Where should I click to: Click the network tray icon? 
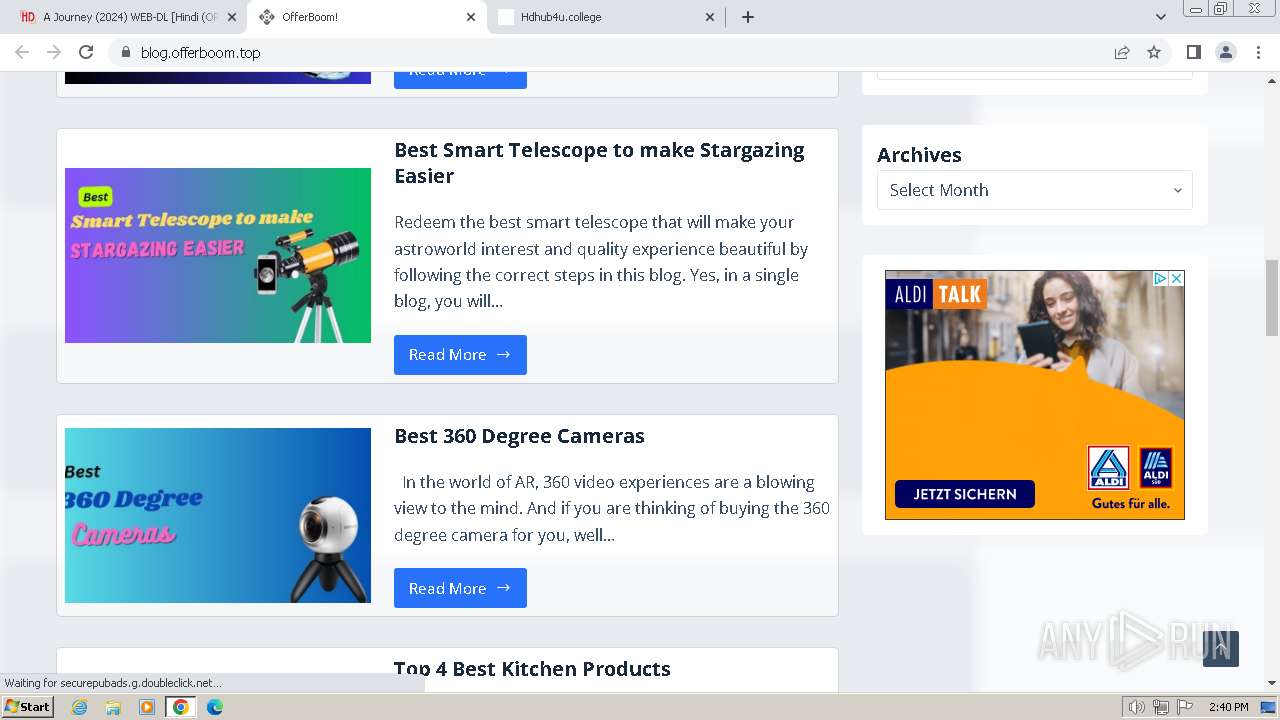[x=1161, y=707]
